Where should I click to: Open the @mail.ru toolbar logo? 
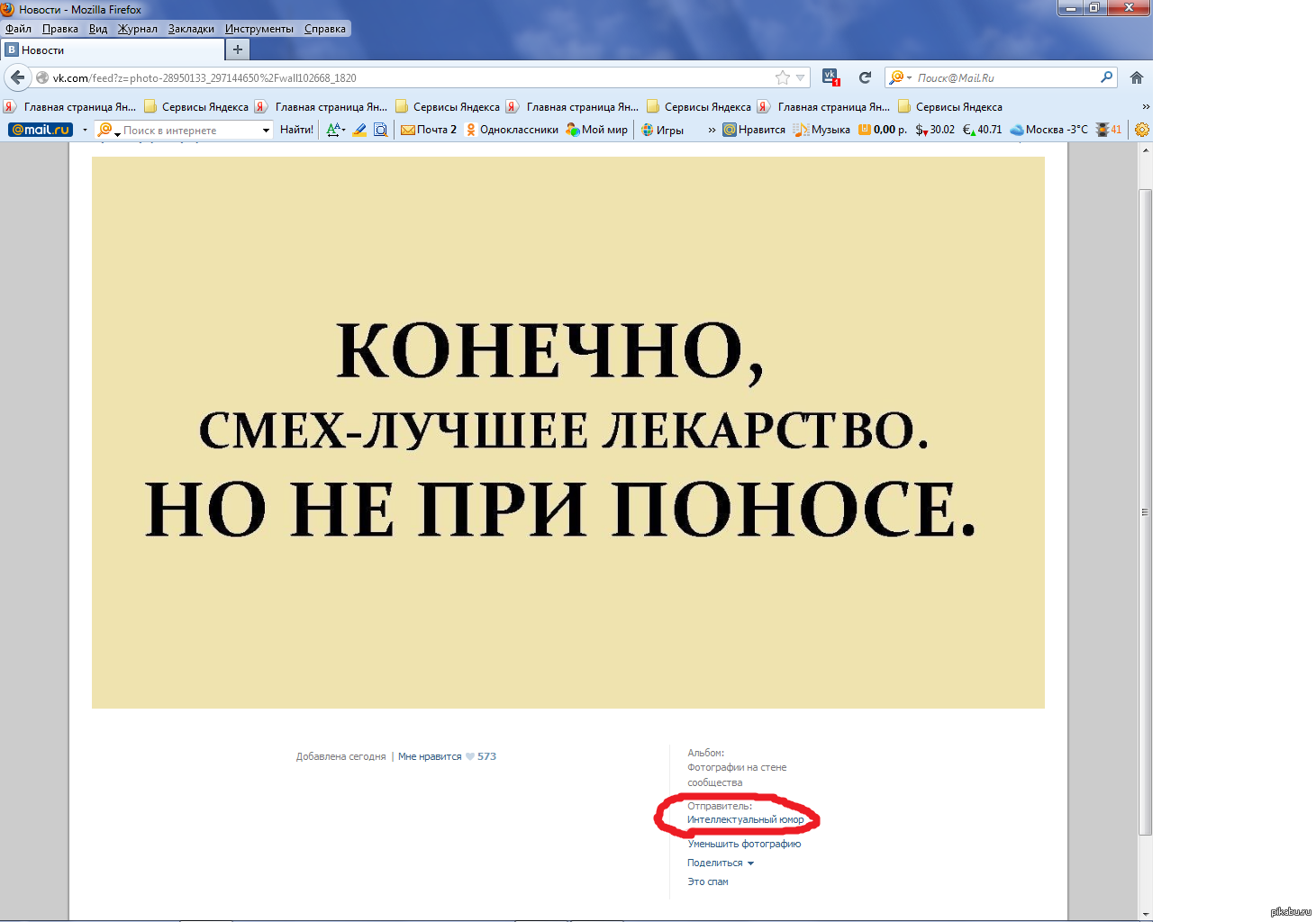[41, 130]
